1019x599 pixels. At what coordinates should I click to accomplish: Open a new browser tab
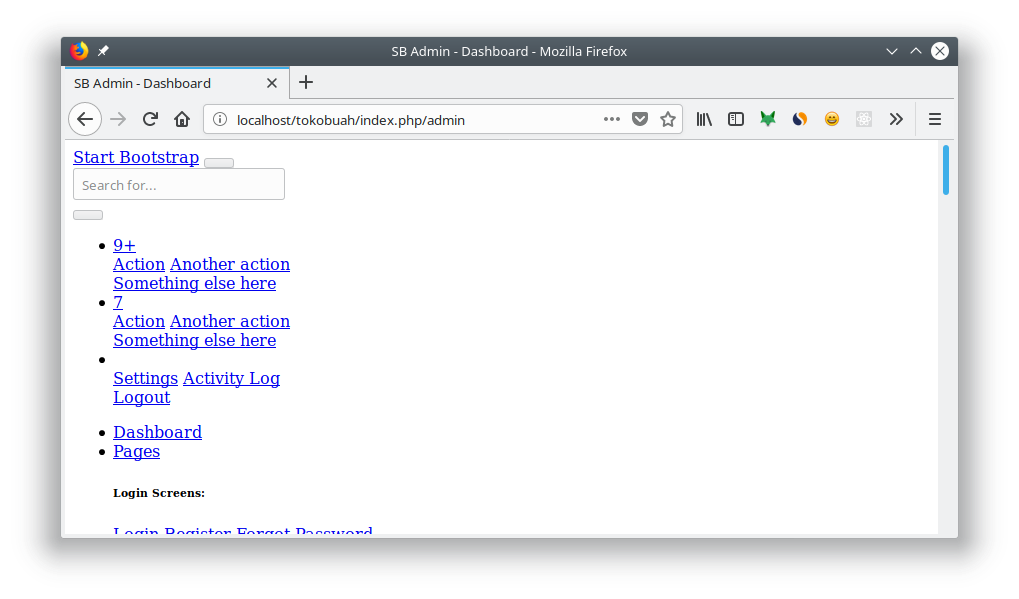point(305,83)
